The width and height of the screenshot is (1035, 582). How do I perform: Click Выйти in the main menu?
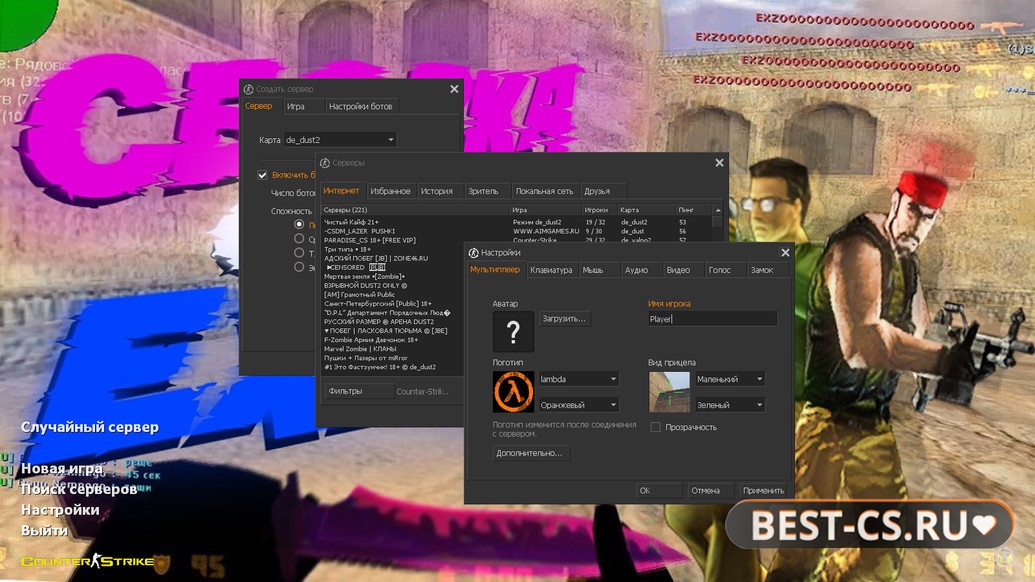click(44, 530)
